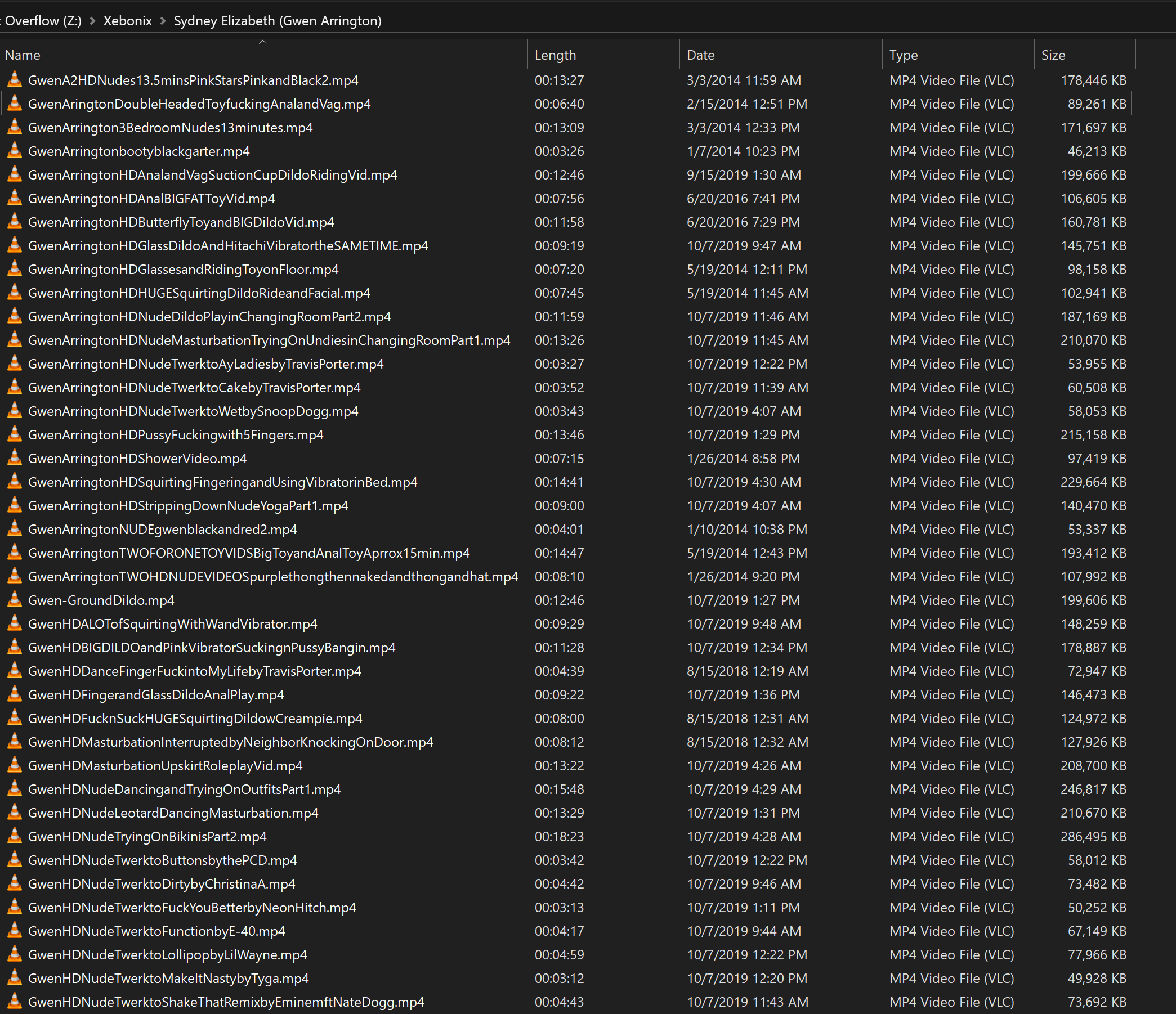
Task: Click the date 6/20/2016 7:41 PM
Action: pos(744,199)
